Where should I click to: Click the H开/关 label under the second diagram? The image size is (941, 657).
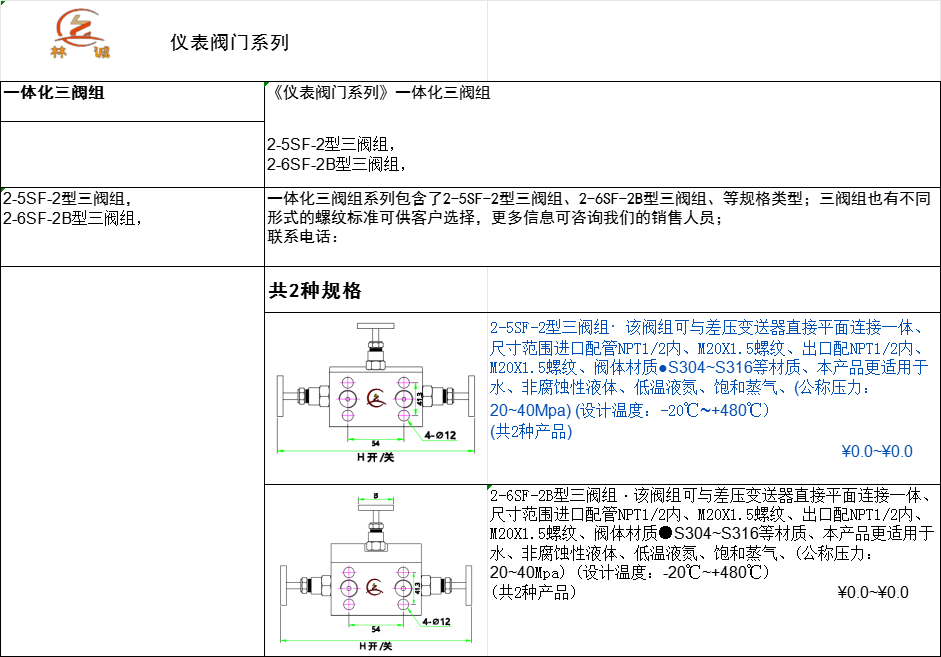375,646
